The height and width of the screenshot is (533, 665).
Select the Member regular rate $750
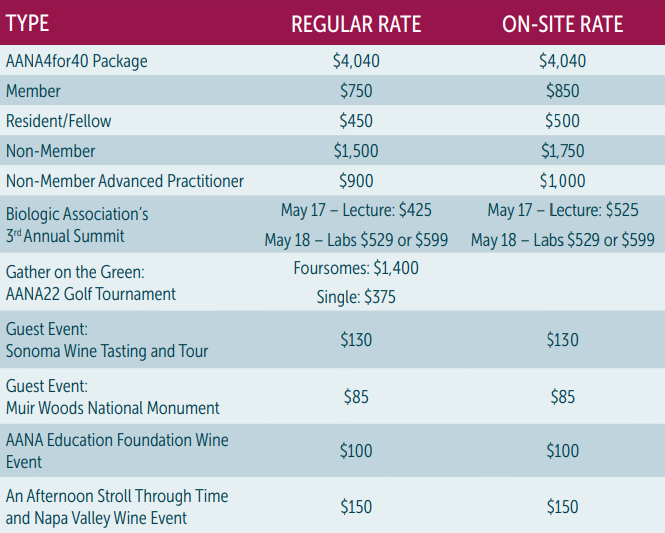356,91
